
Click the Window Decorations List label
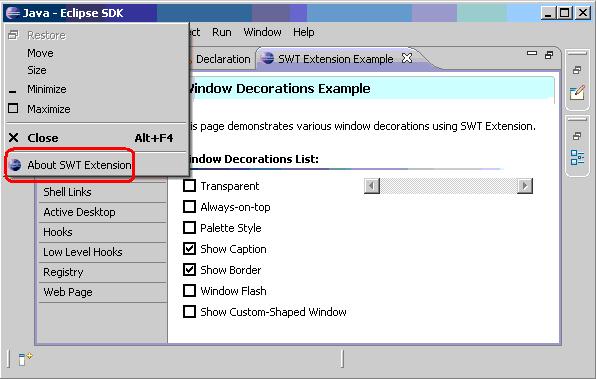click(x=254, y=159)
